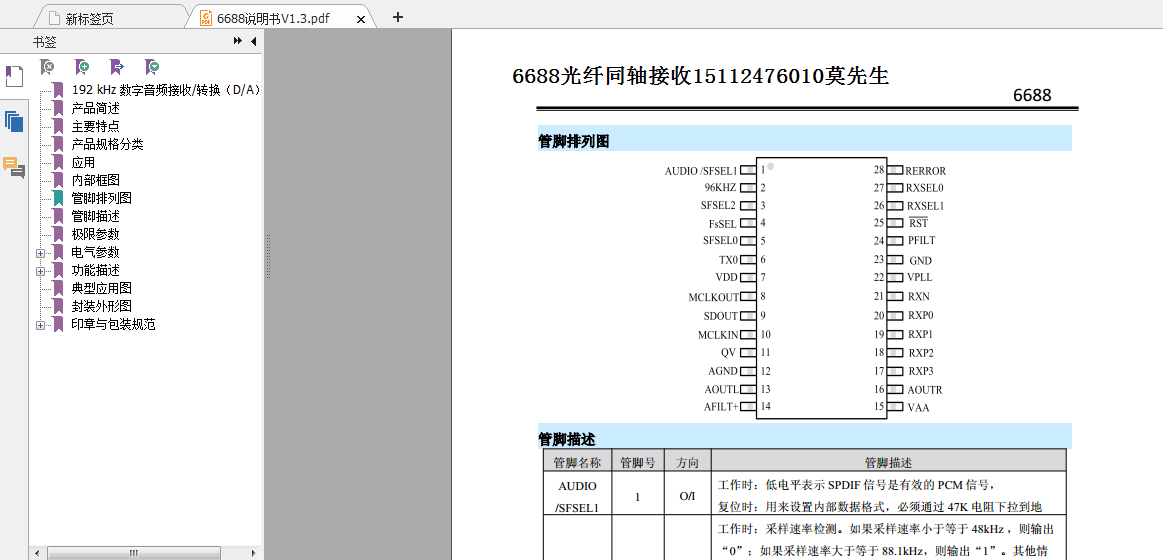
Task: Jump to the 产品规格分类 bookmark
Action: (107, 144)
